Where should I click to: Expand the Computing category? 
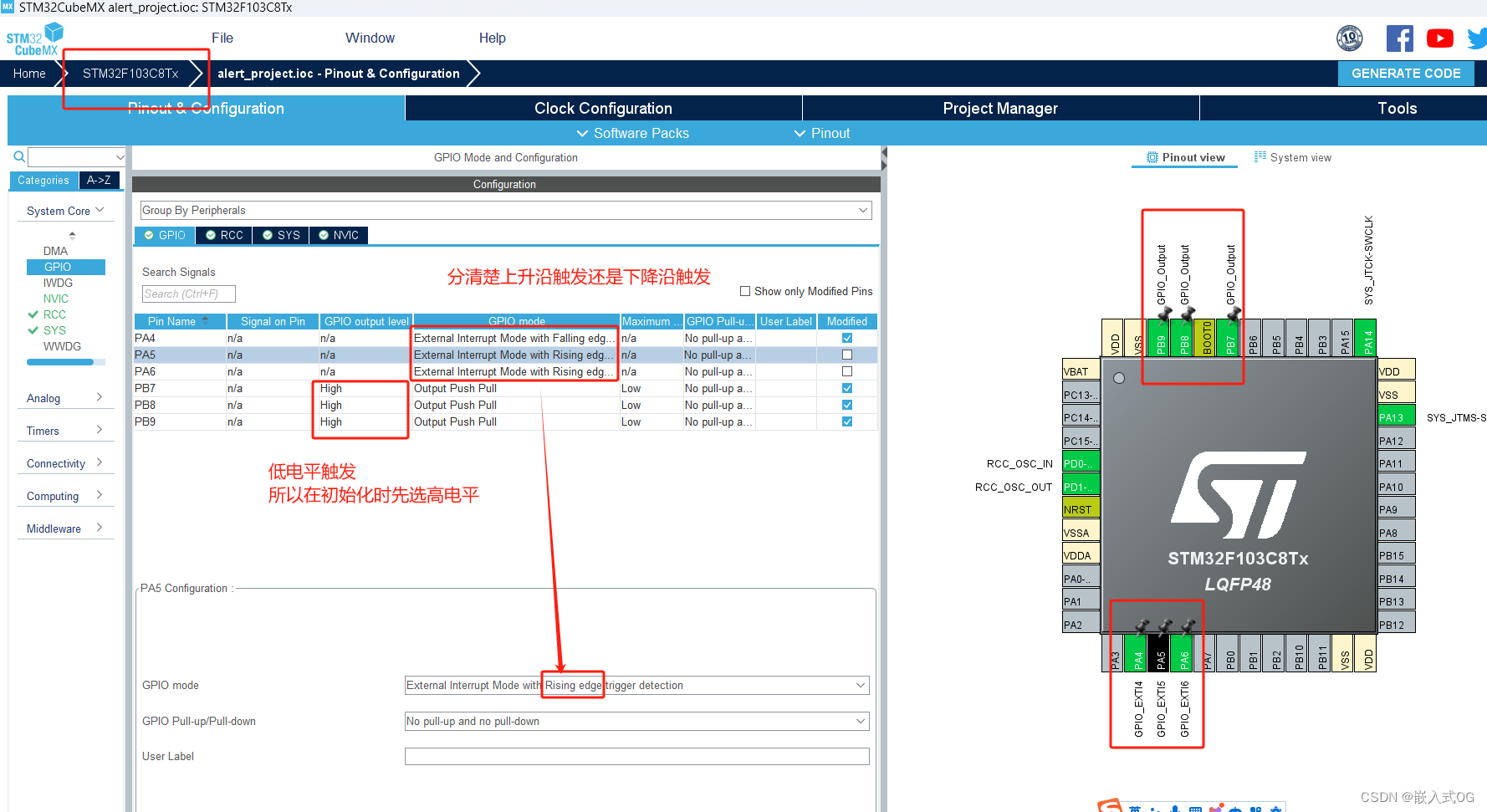coord(65,496)
